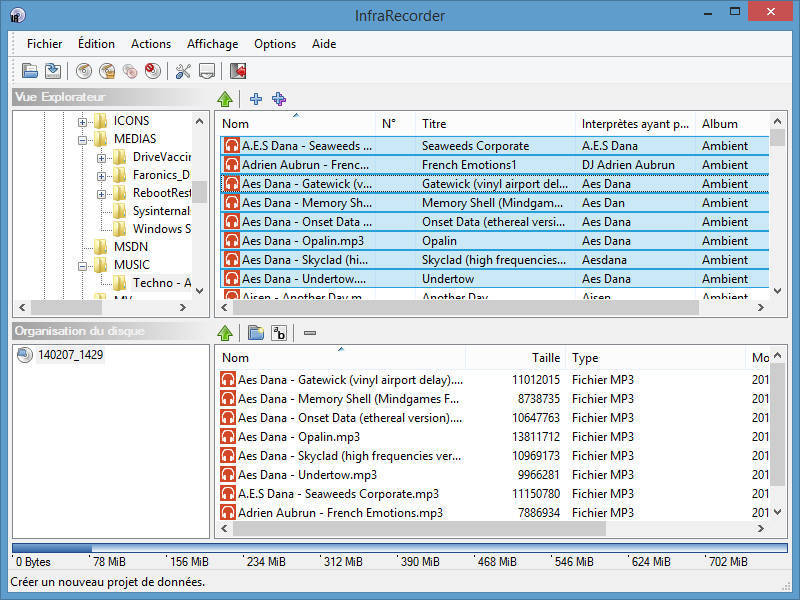Click the Save project toolbar icon
The image size is (800, 600).
(x=53, y=71)
